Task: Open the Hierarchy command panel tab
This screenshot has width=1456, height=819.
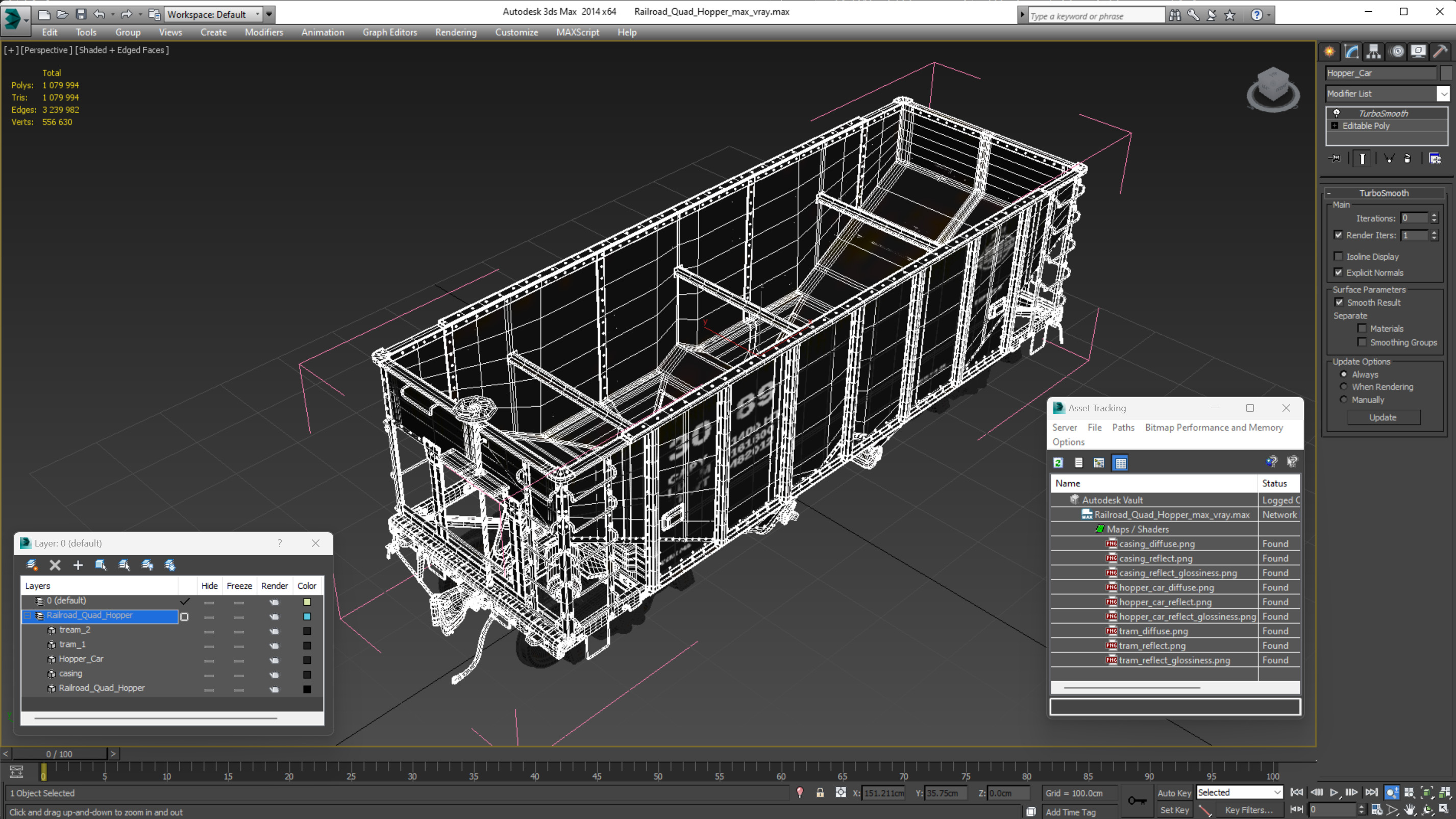Action: tap(1373, 52)
